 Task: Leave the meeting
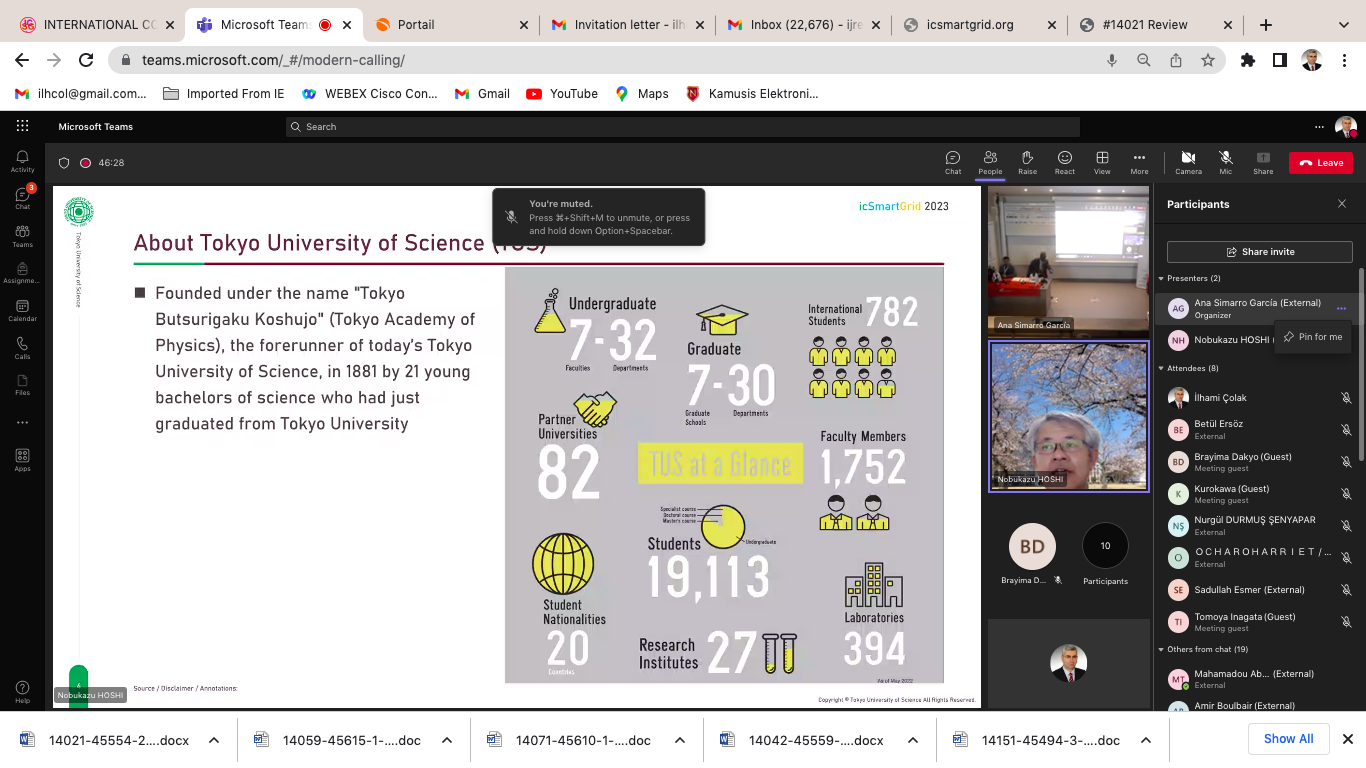1321,163
